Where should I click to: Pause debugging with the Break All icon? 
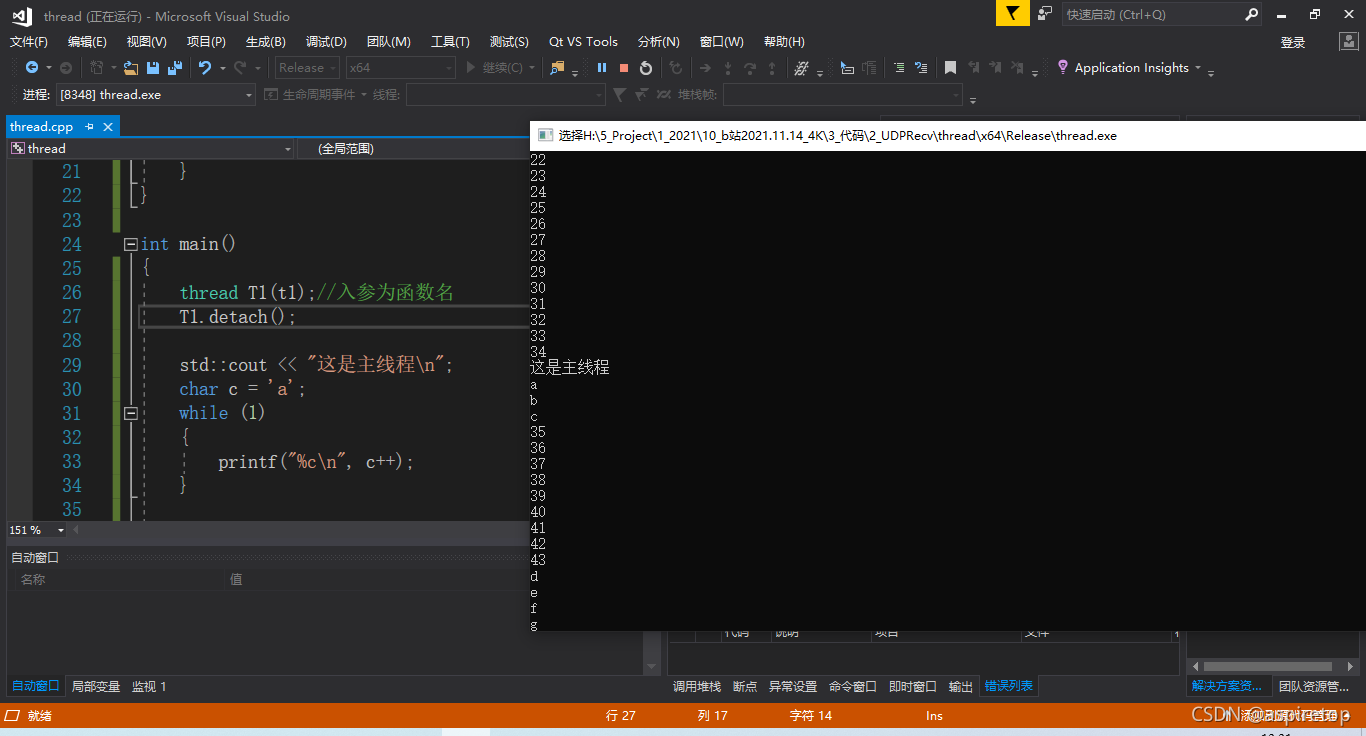(x=602, y=67)
